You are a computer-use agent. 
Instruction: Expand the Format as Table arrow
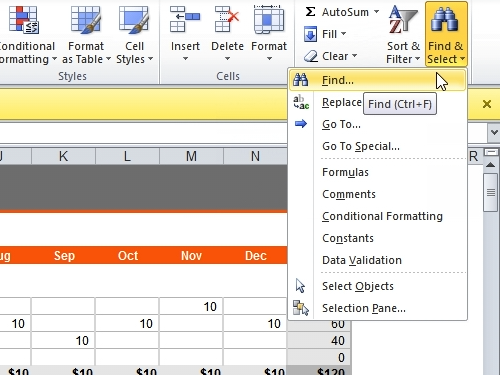(108, 59)
